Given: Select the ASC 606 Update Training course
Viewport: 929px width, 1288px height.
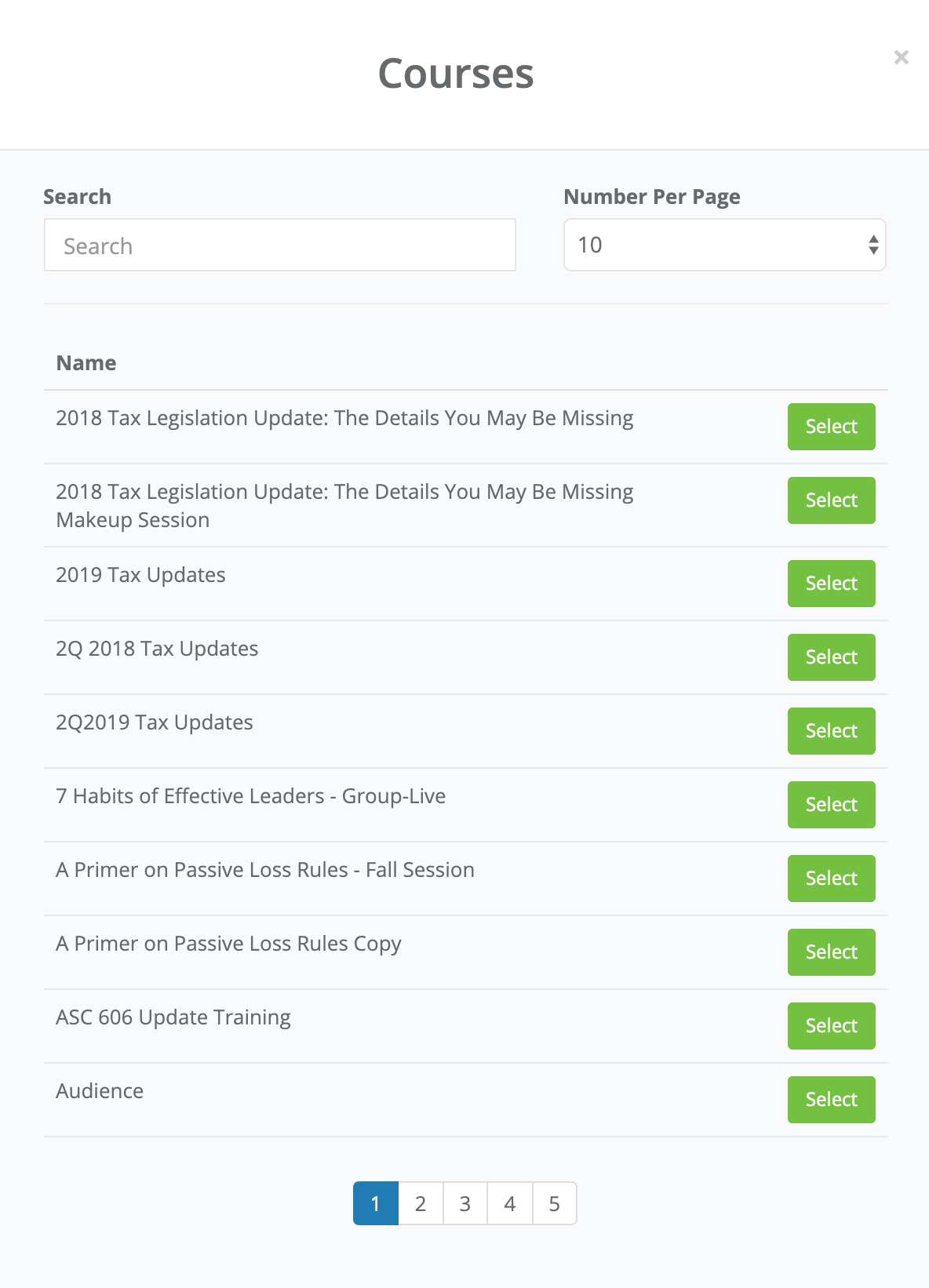Looking at the screenshot, I should 832,1026.
